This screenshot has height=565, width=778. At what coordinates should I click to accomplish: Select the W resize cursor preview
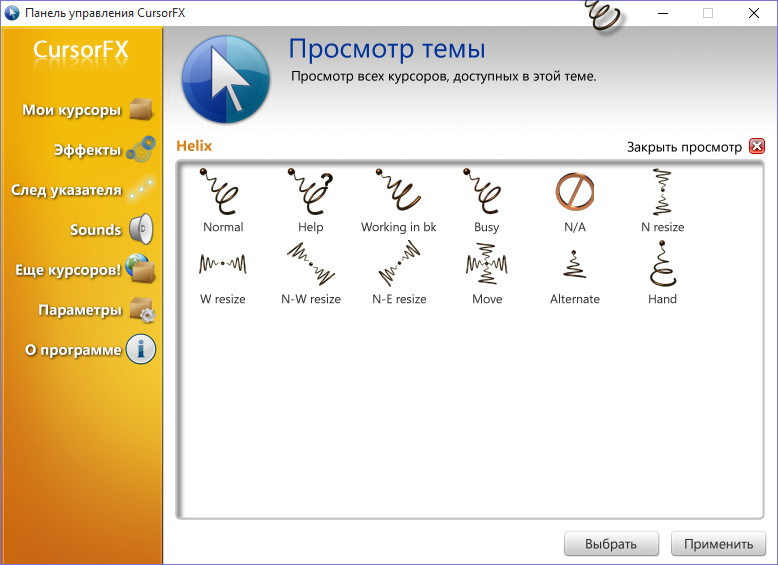click(x=223, y=263)
